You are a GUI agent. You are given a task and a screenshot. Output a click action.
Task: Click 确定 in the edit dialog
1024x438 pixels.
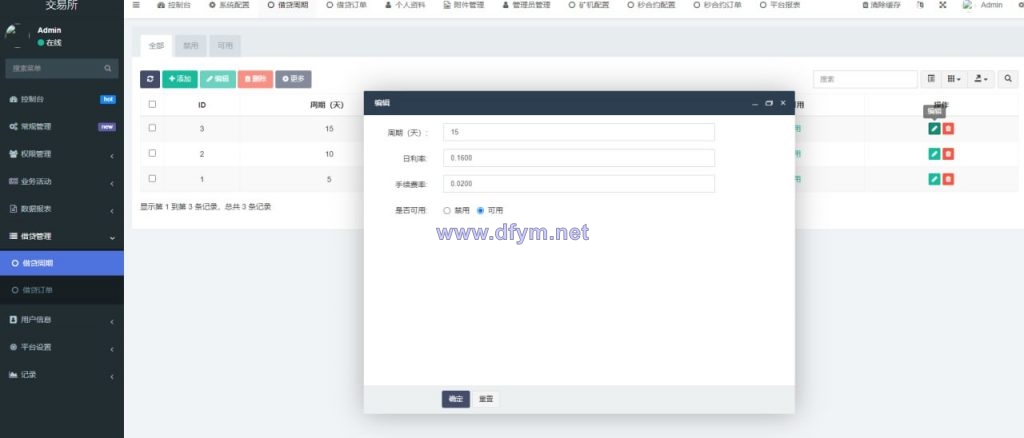tap(456, 399)
